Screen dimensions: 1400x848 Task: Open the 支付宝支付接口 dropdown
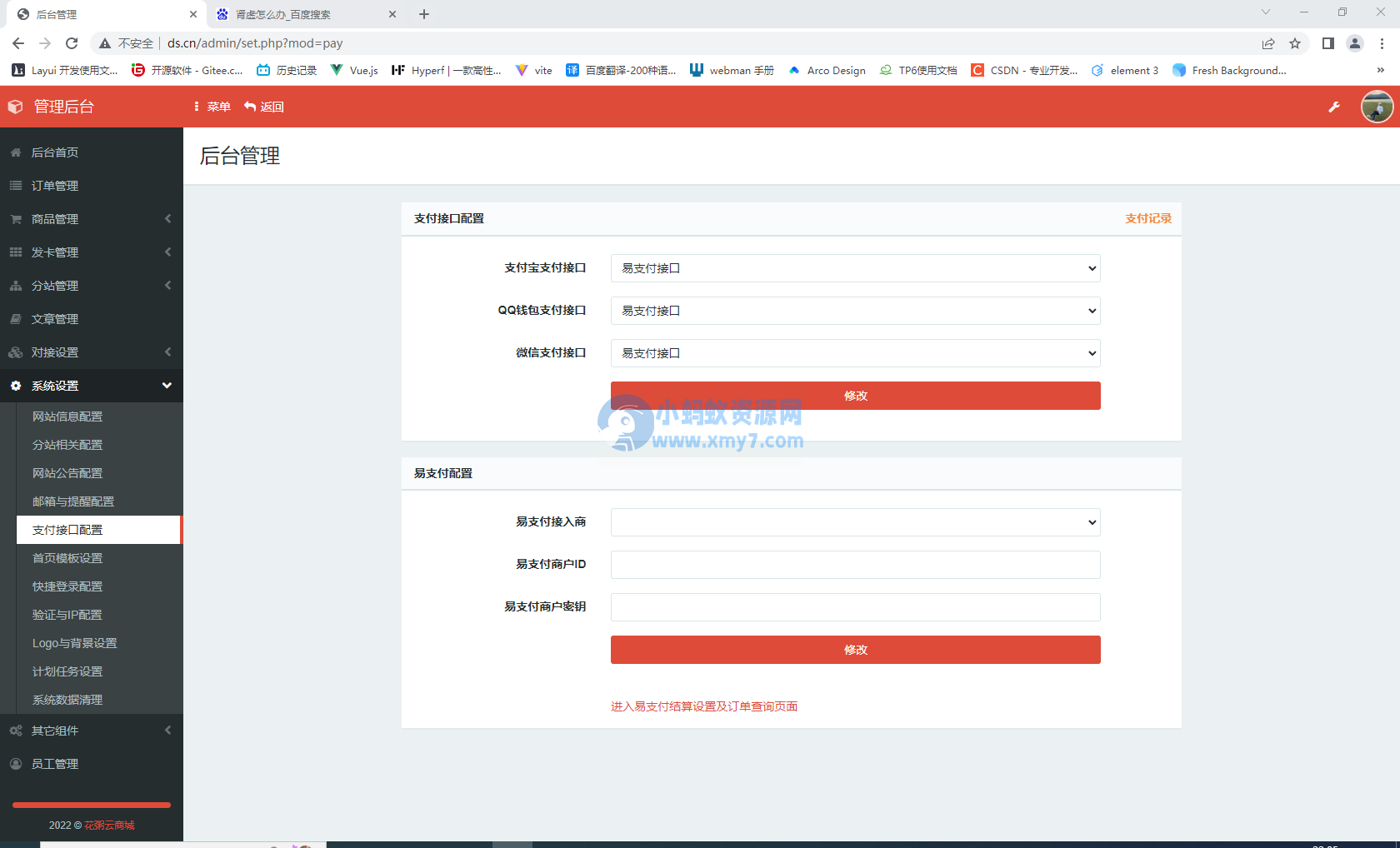coord(855,268)
